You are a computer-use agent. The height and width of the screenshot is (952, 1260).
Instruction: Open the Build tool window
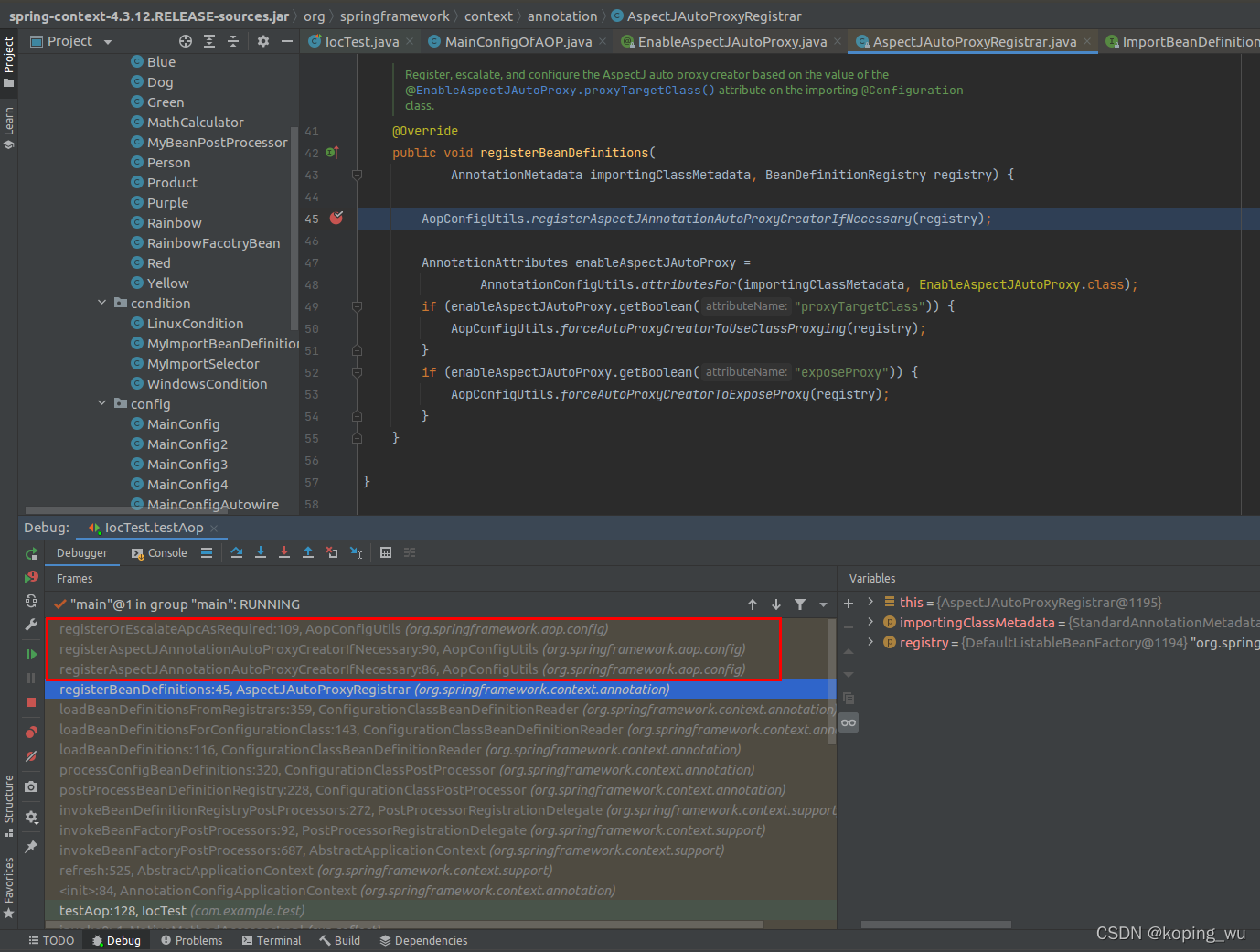[339, 940]
